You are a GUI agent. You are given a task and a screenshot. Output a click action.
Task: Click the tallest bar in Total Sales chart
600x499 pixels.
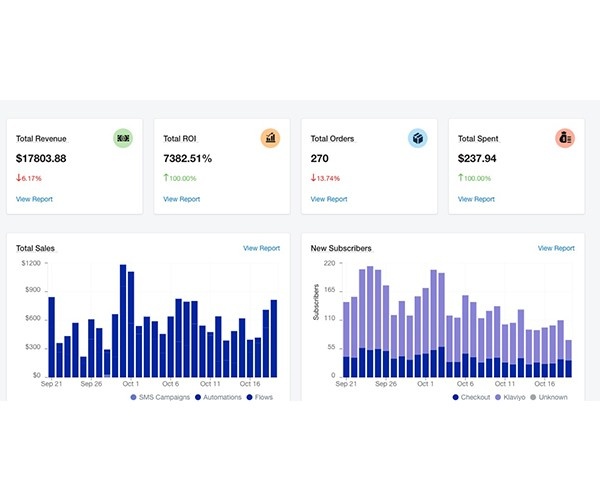coord(123,321)
